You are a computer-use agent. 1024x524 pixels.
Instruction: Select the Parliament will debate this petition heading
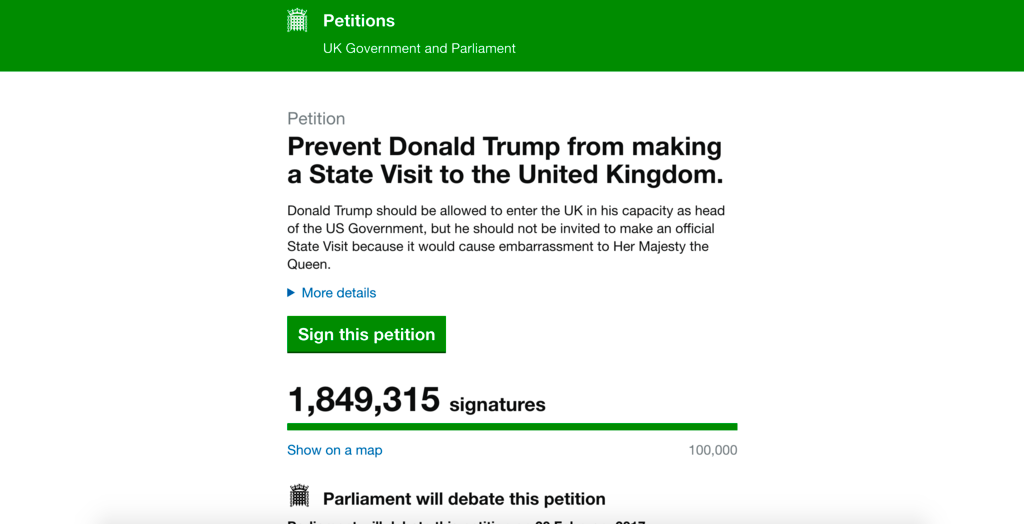pyautogui.click(x=464, y=499)
